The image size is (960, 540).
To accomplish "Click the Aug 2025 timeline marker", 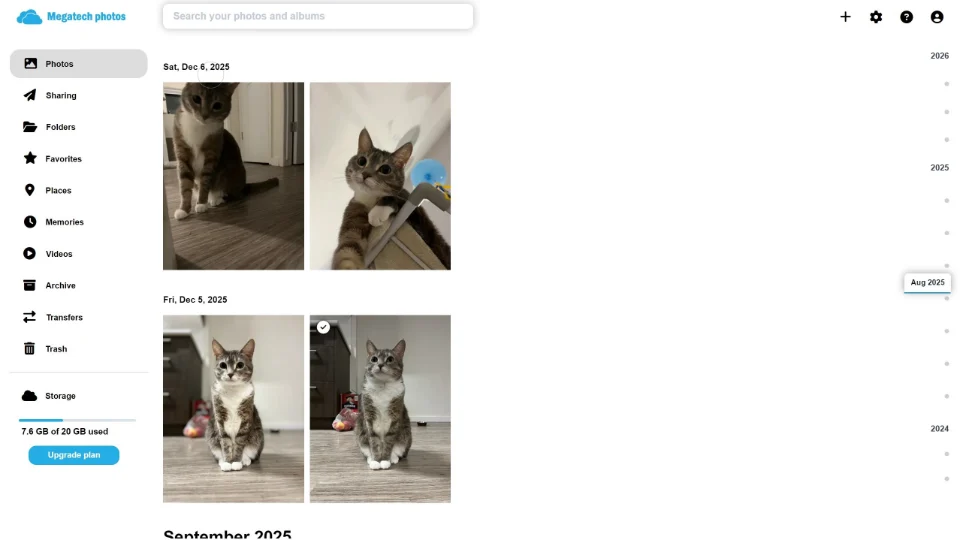I will [x=927, y=282].
